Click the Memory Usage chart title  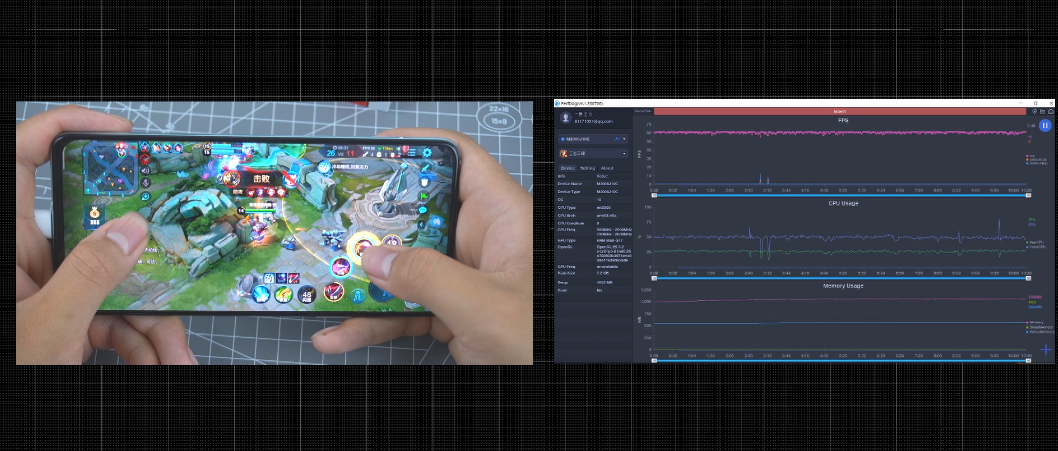[x=843, y=286]
